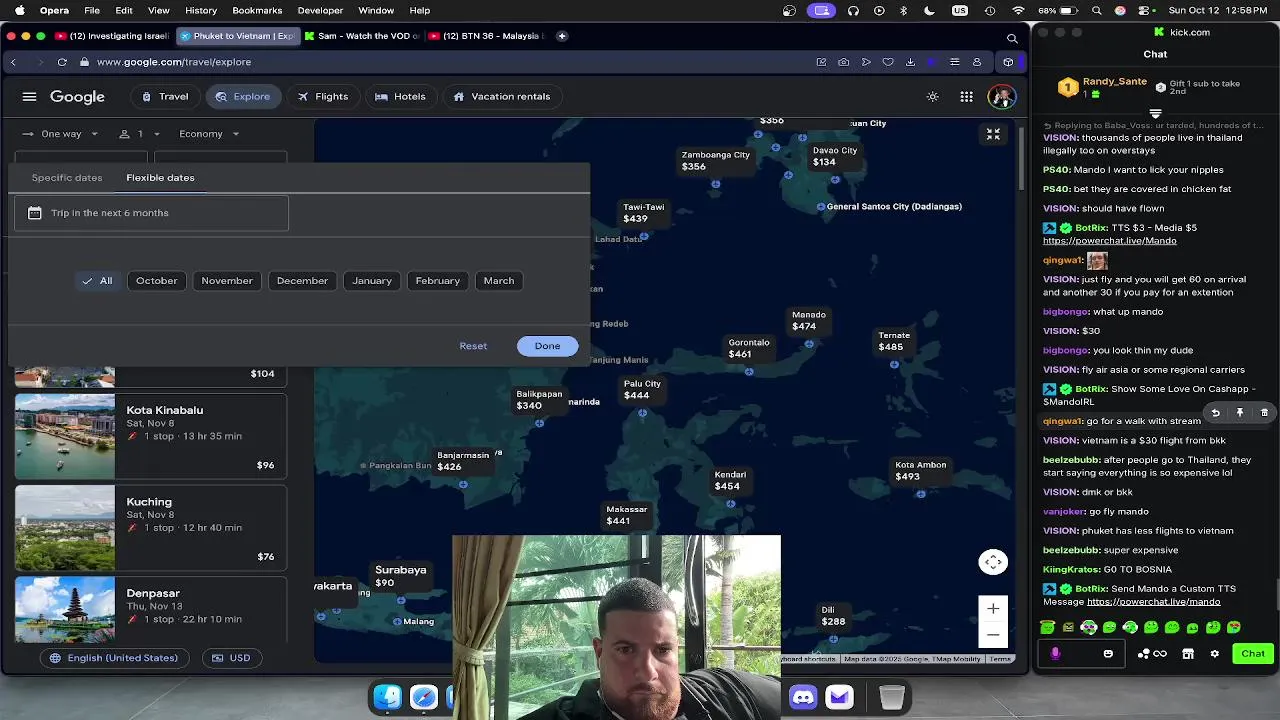The height and width of the screenshot is (720, 1280).
Task: Open the Google account profile picture
Action: (x=1001, y=97)
